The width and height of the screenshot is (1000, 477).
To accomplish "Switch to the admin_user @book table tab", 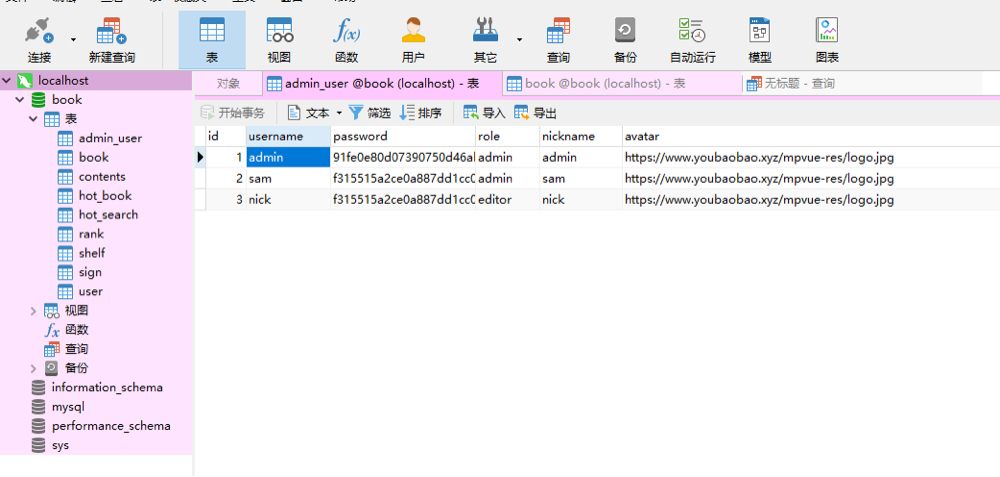I will coord(382,84).
